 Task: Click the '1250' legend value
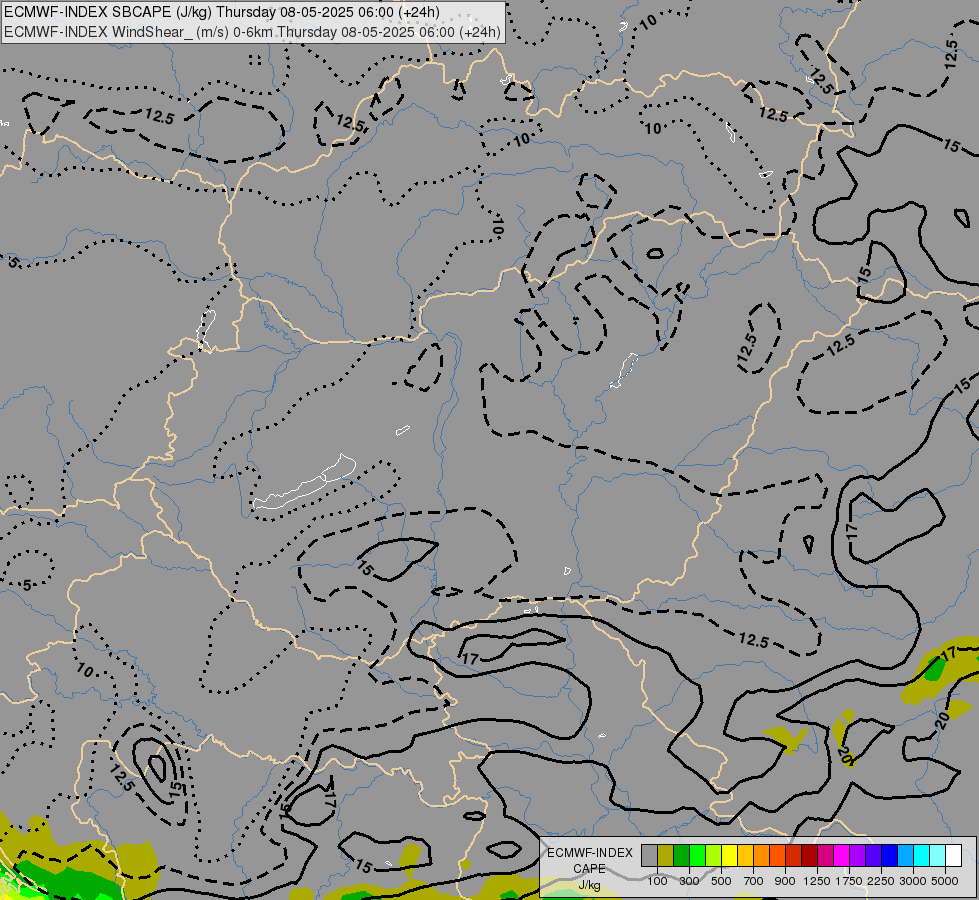817,881
